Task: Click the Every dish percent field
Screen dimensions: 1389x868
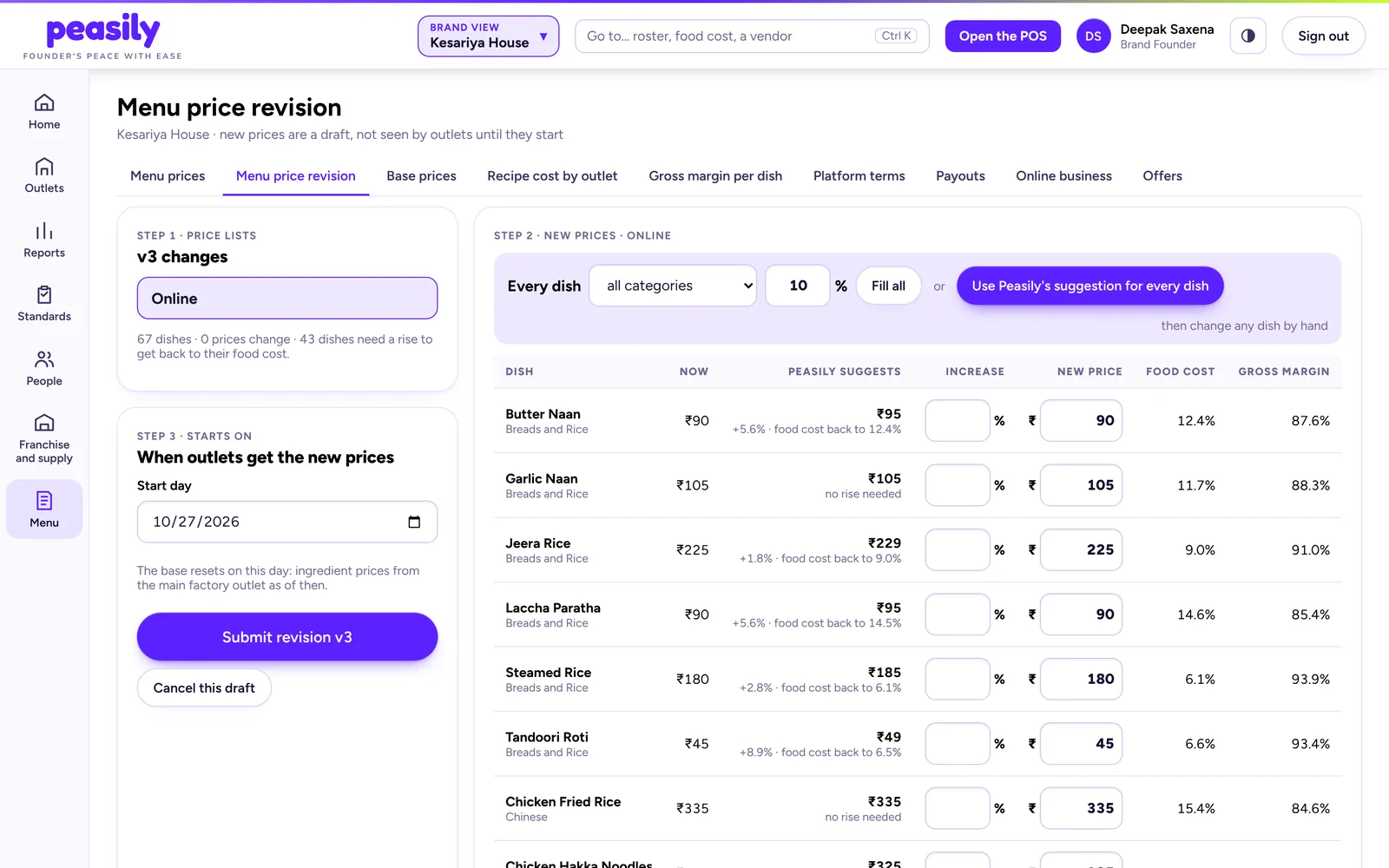Action: click(798, 286)
